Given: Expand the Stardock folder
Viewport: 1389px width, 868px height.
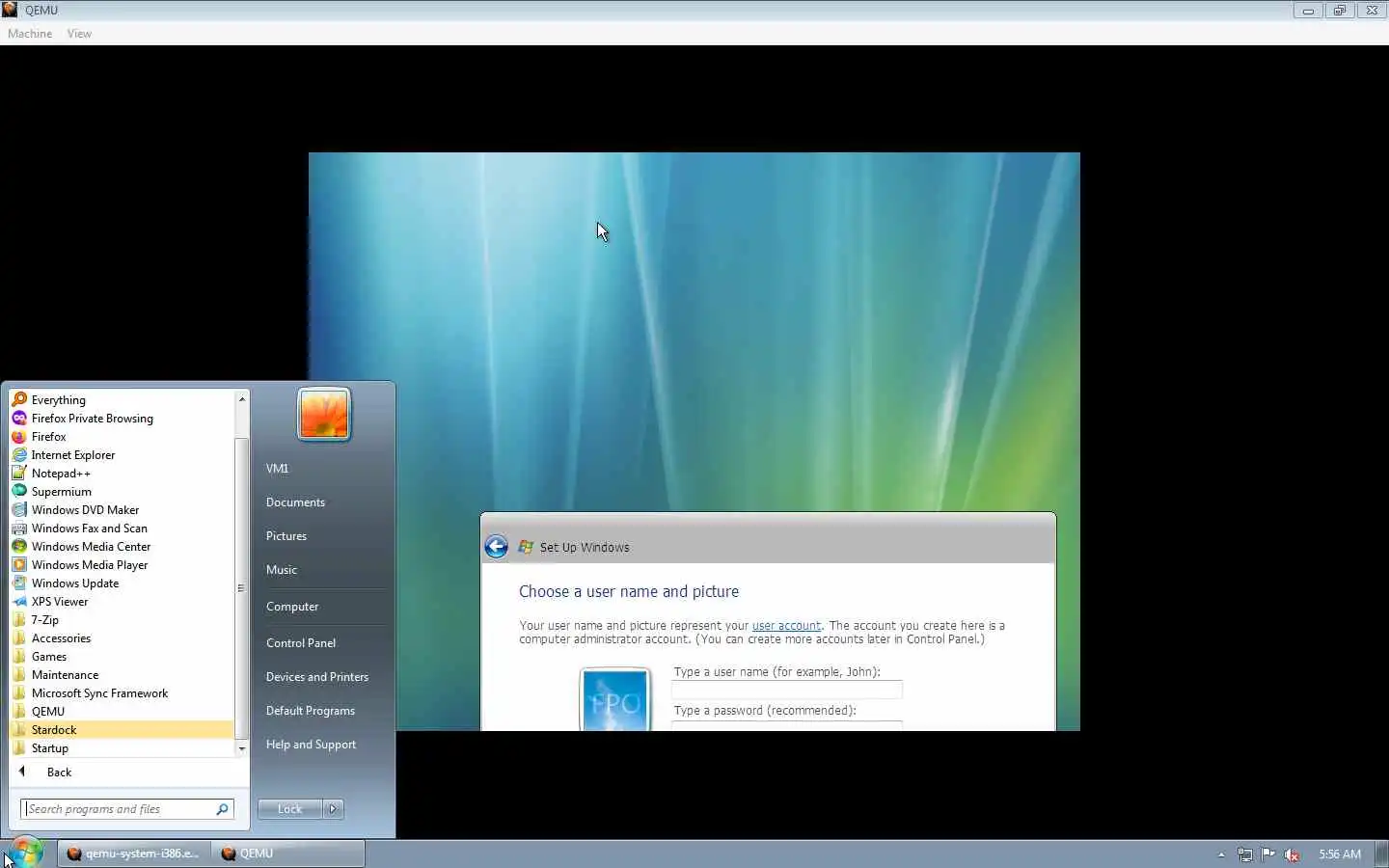Looking at the screenshot, I should [x=121, y=730].
